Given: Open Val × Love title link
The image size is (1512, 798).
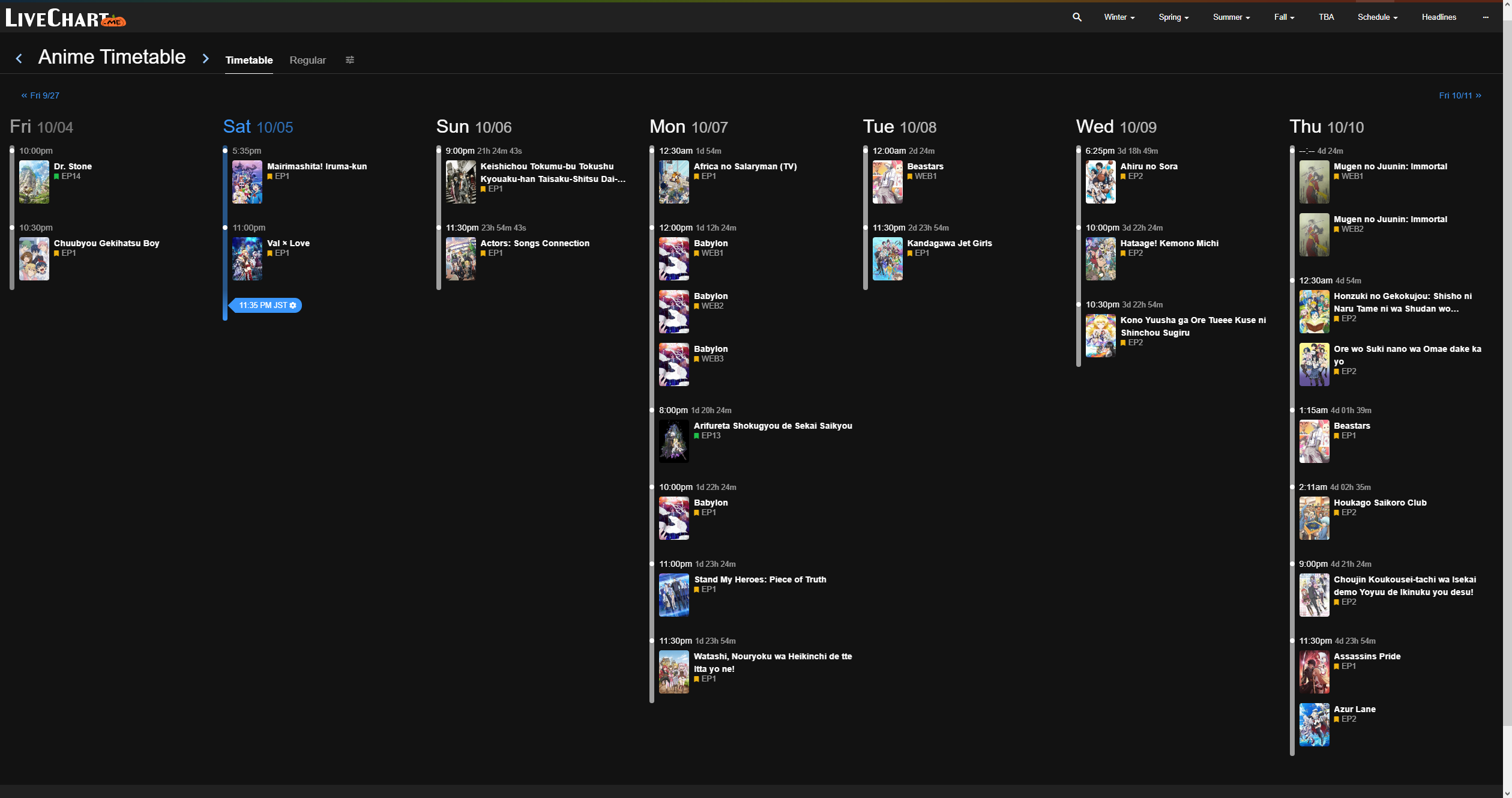Looking at the screenshot, I should 288,243.
